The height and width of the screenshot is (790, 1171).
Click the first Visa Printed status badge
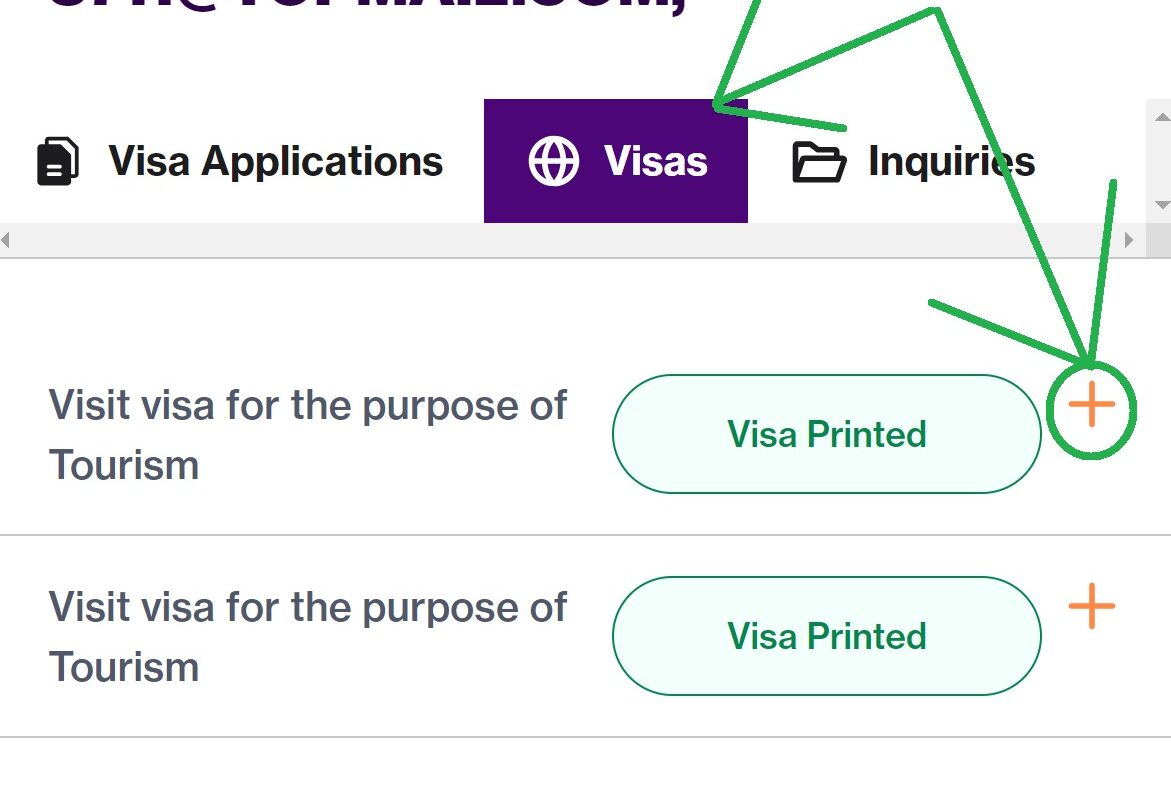tap(827, 434)
